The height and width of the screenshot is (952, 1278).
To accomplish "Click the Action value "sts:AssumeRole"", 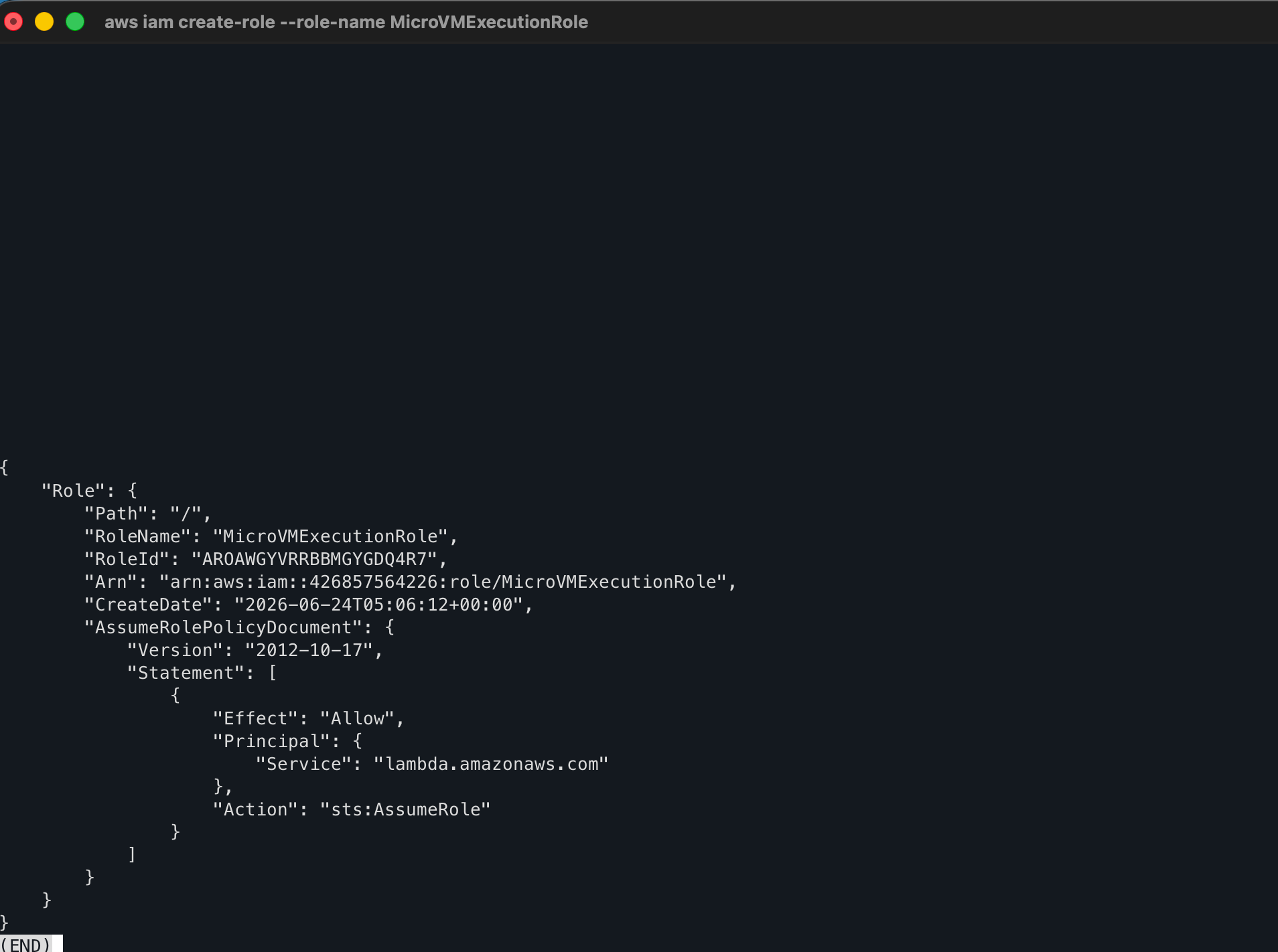I will [405, 809].
